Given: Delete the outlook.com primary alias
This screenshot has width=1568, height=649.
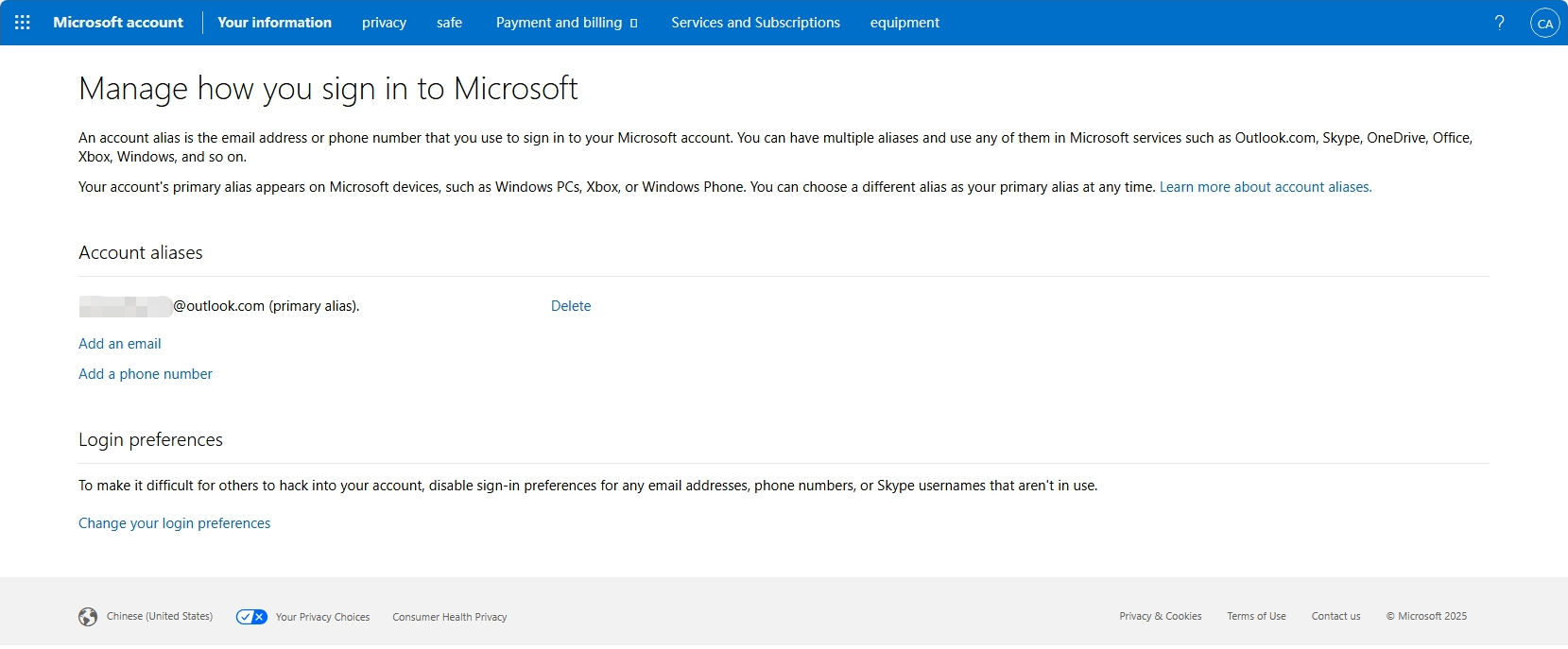Looking at the screenshot, I should [x=571, y=306].
